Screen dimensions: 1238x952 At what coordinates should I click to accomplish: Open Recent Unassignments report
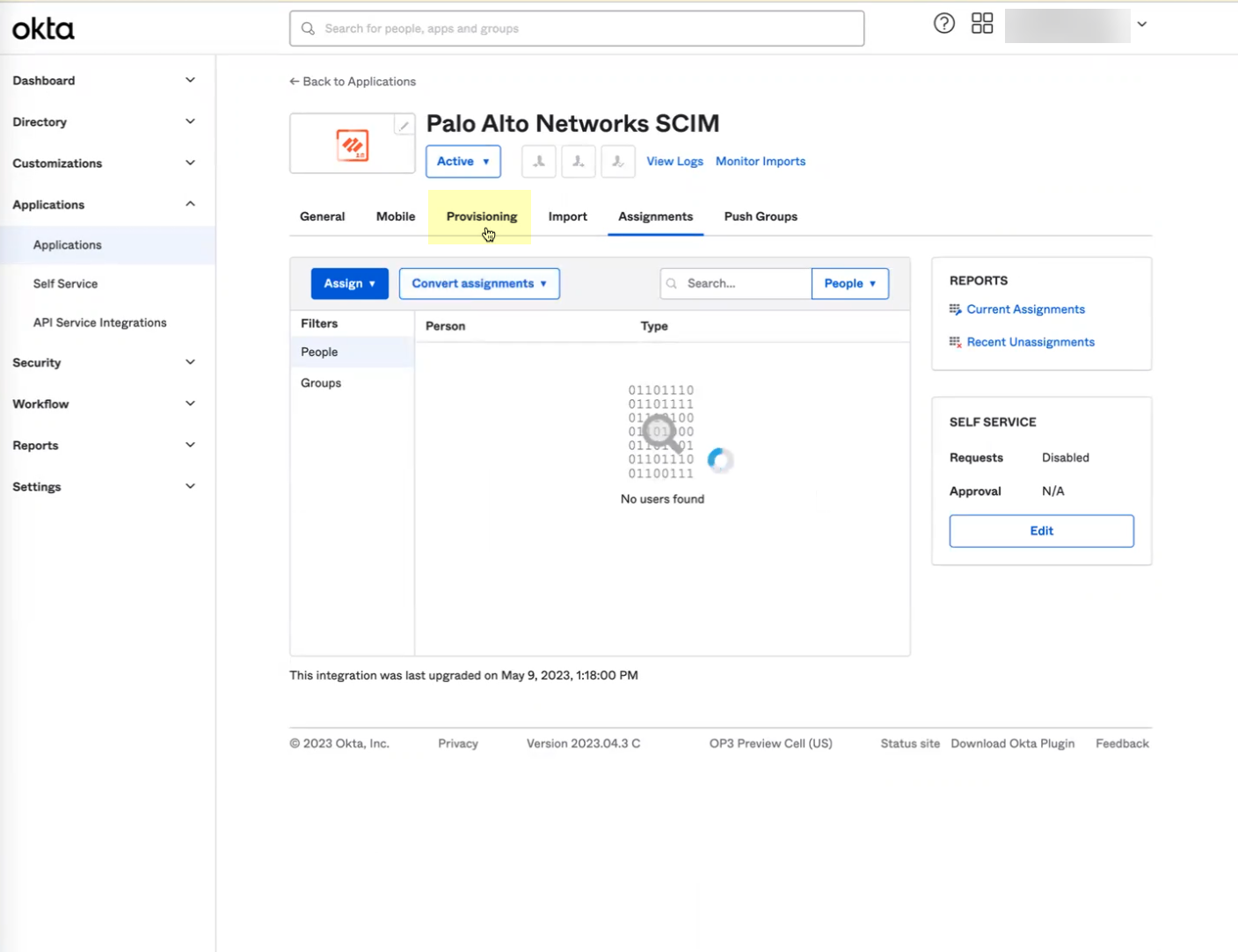point(1030,342)
